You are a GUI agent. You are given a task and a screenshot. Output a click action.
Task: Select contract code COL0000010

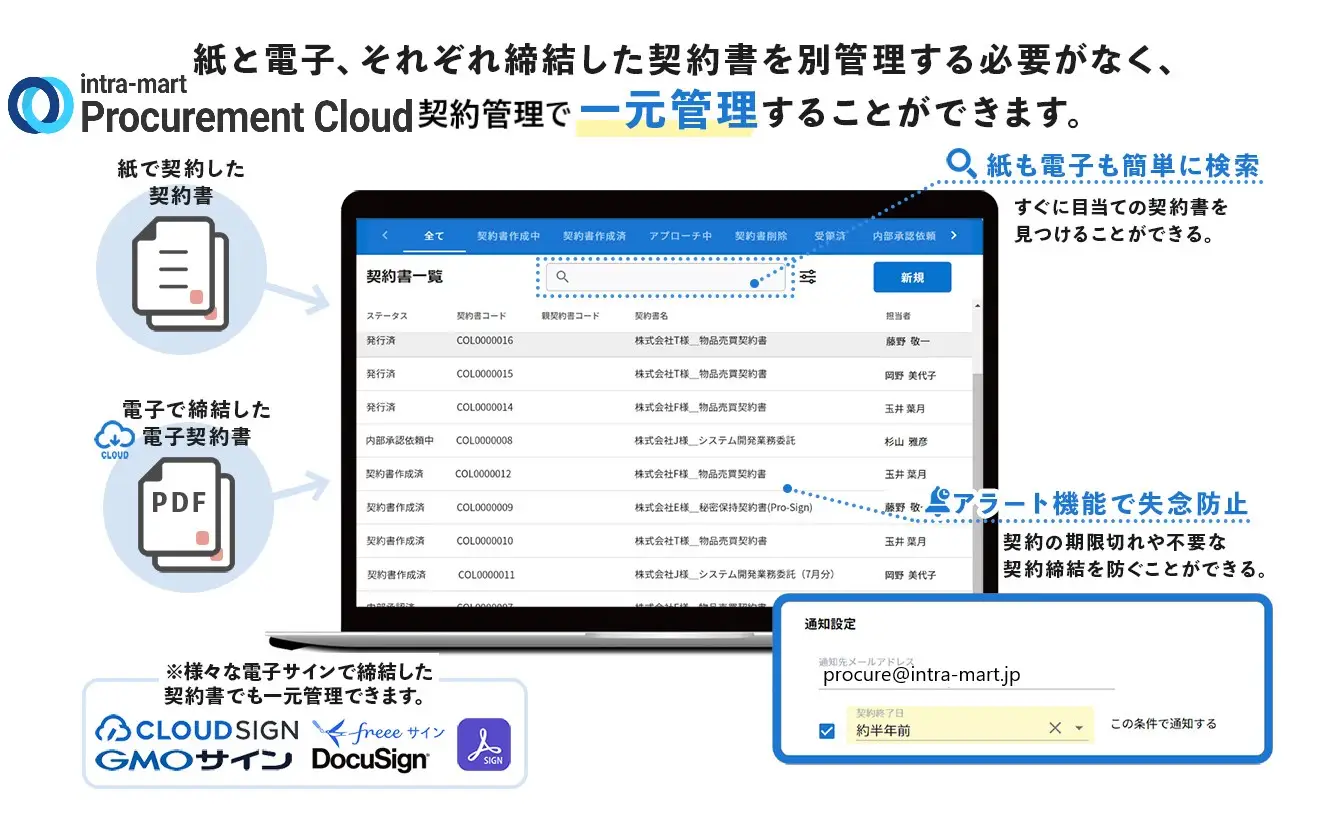click(x=485, y=541)
